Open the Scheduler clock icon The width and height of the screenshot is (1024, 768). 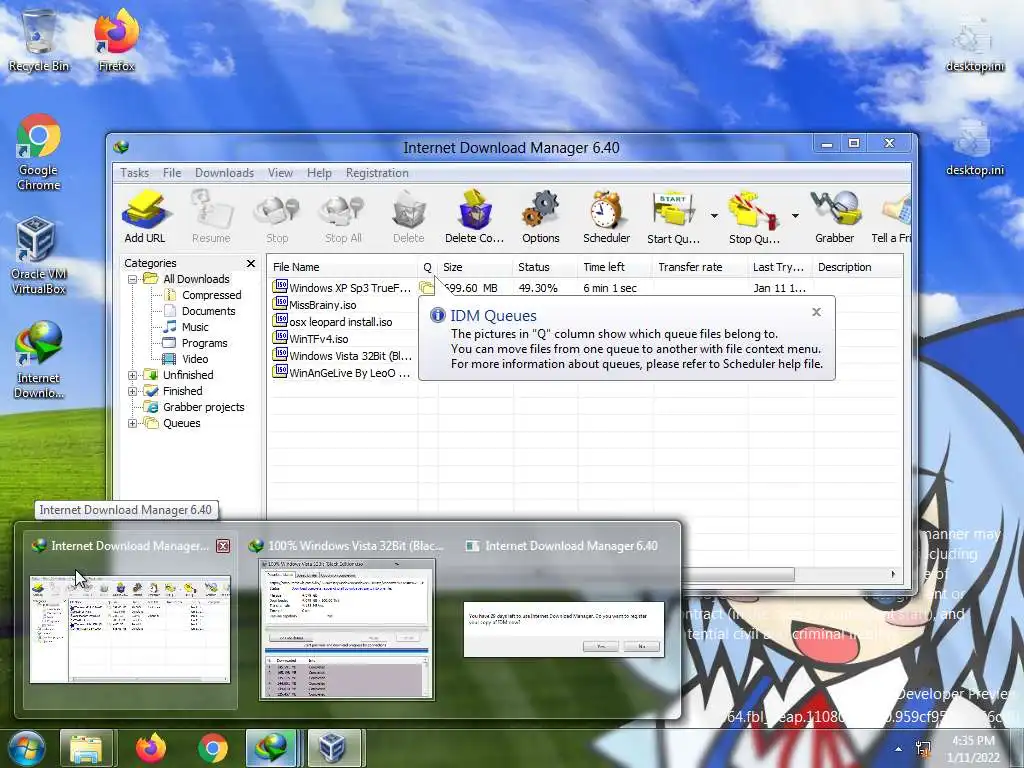pyautogui.click(x=607, y=217)
